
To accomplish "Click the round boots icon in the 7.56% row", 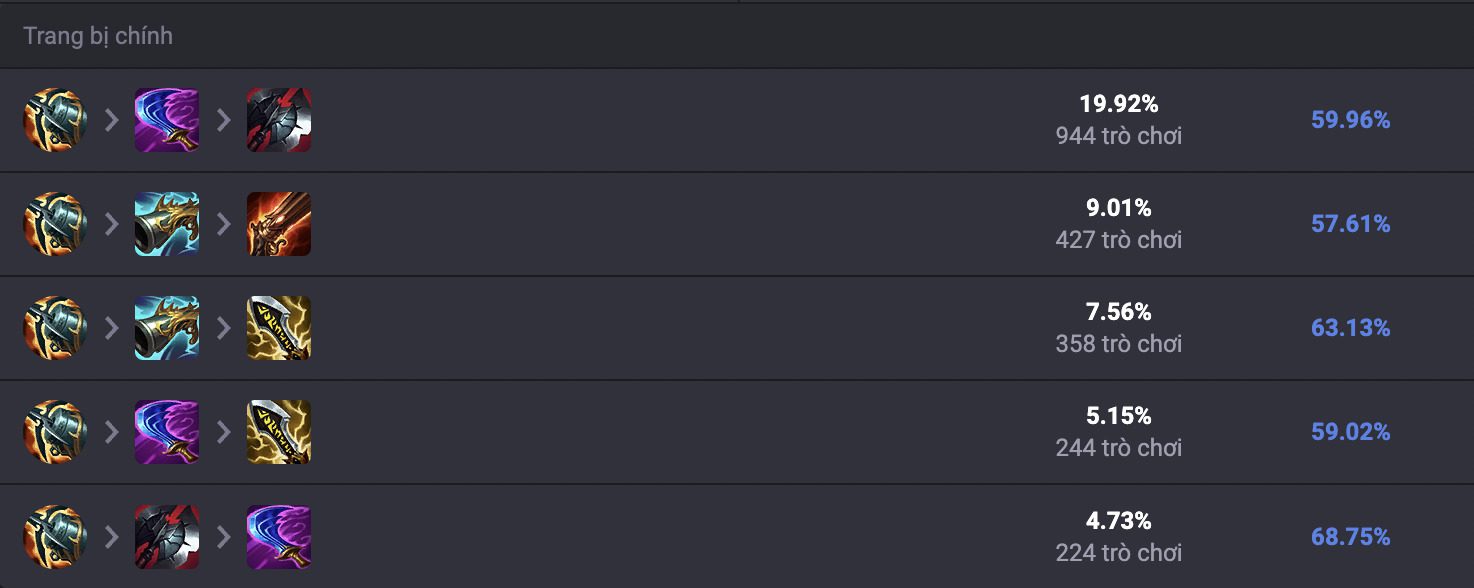I will point(55,328).
